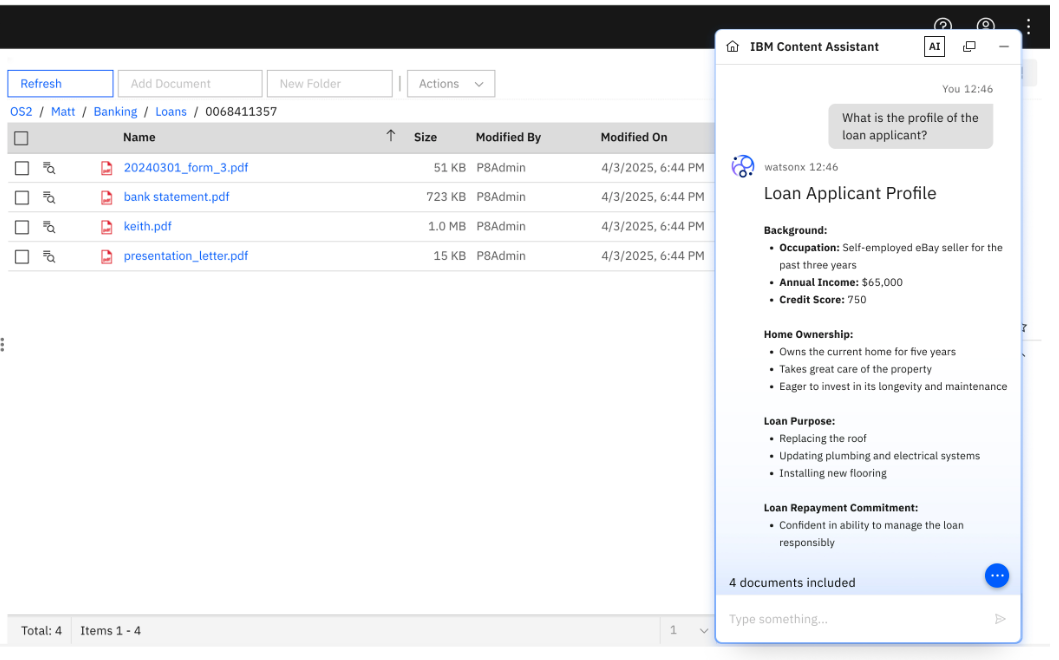Tick the checkbox for bank statement.pdf
This screenshot has height=660, width=1059.
22,198
